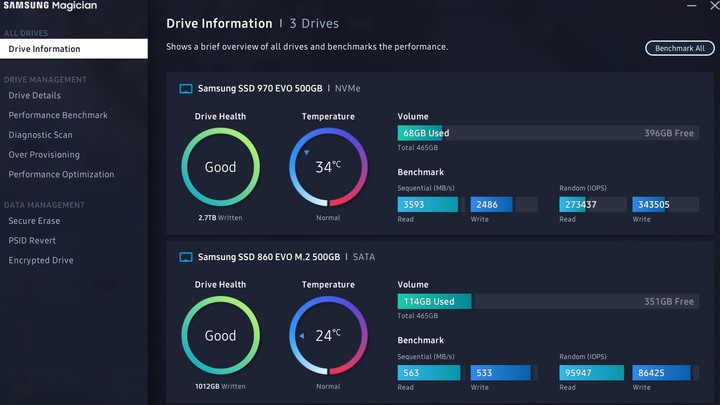
Task: Click the 563 sequential read bar
Action: click(431, 373)
